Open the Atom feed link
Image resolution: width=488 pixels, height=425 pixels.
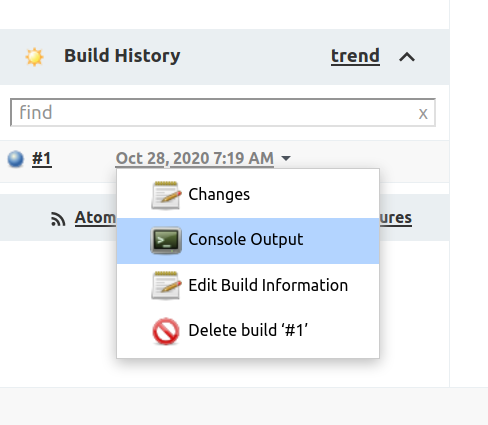point(95,218)
